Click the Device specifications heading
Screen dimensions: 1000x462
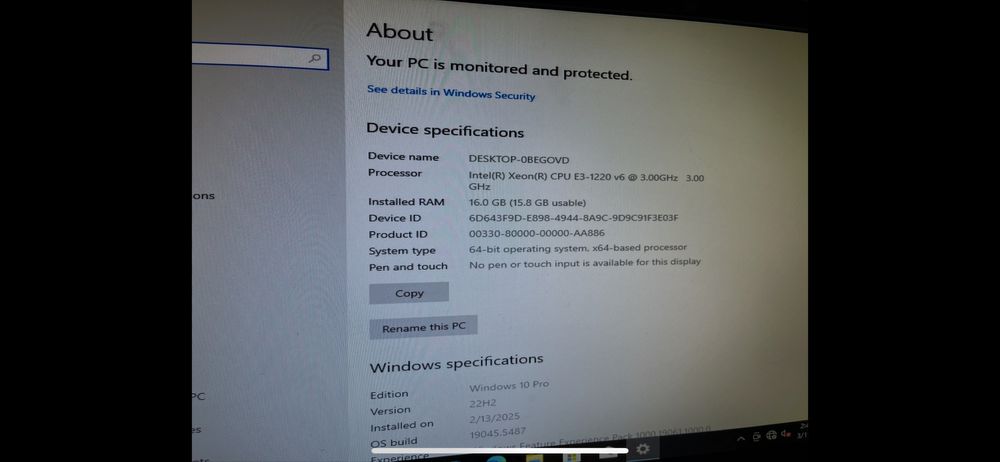[x=445, y=130]
